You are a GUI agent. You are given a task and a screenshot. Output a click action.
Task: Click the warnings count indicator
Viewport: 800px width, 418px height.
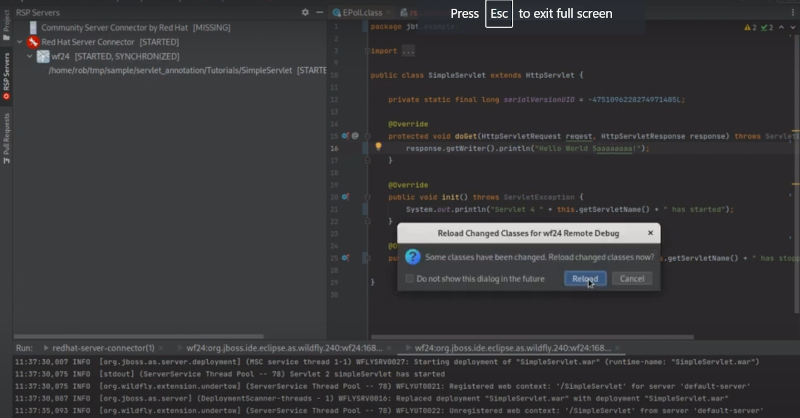[x=751, y=28]
